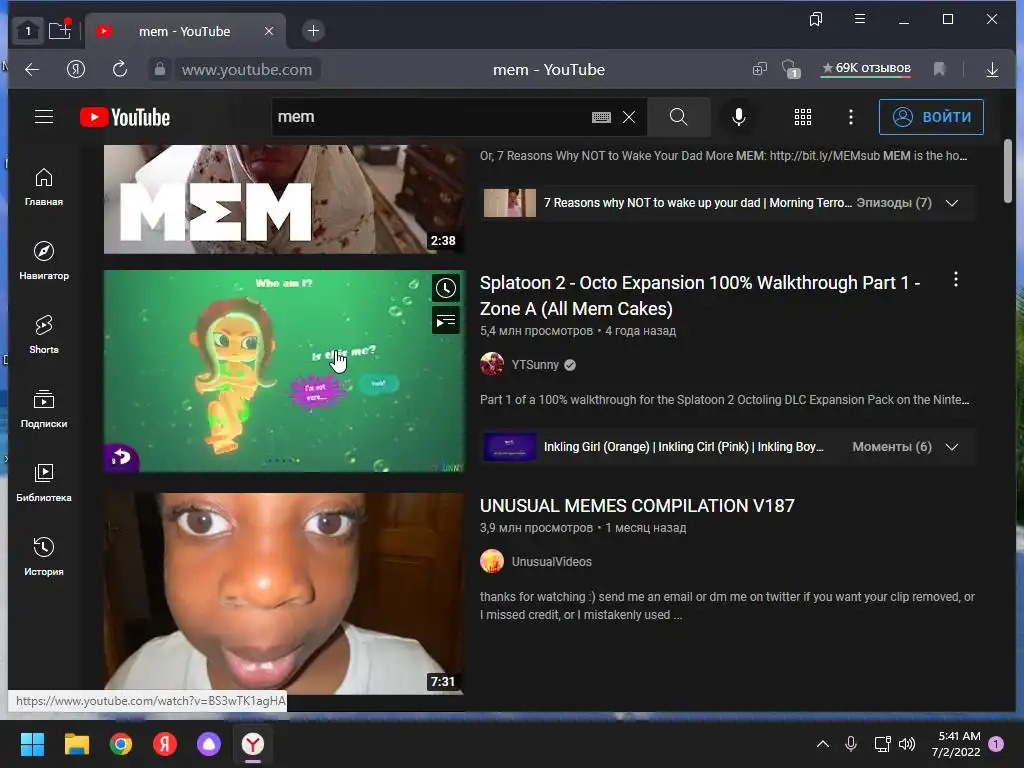Click the ВОЙТИ sign-in button
The height and width of the screenshot is (768, 1024).
click(931, 117)
